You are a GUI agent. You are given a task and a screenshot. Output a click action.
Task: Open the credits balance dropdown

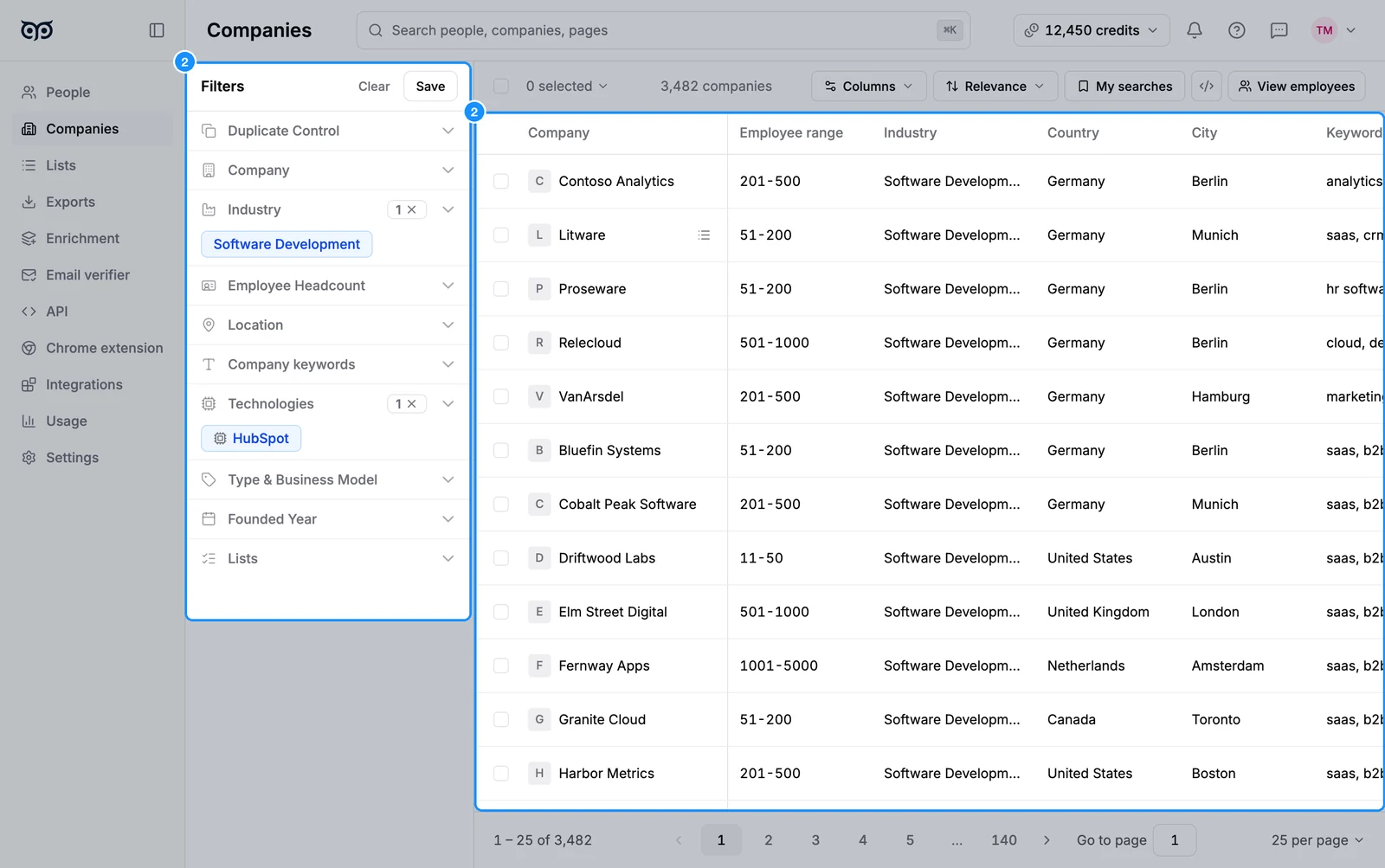pos(1091,30)
